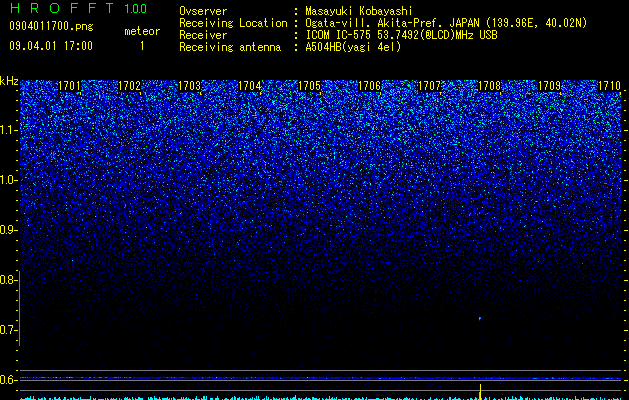
Task: Click the HROFFT 1.00 title text
Action: pos(78,8)
